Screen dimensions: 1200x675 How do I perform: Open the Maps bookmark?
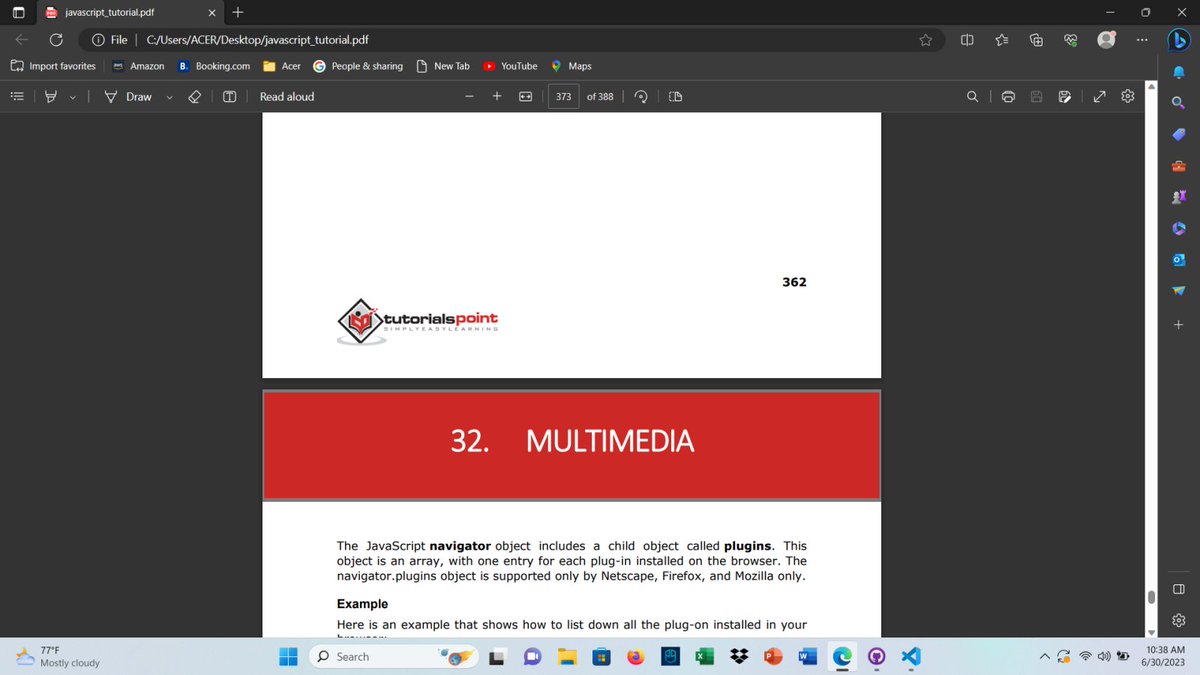tap(571, 66)
